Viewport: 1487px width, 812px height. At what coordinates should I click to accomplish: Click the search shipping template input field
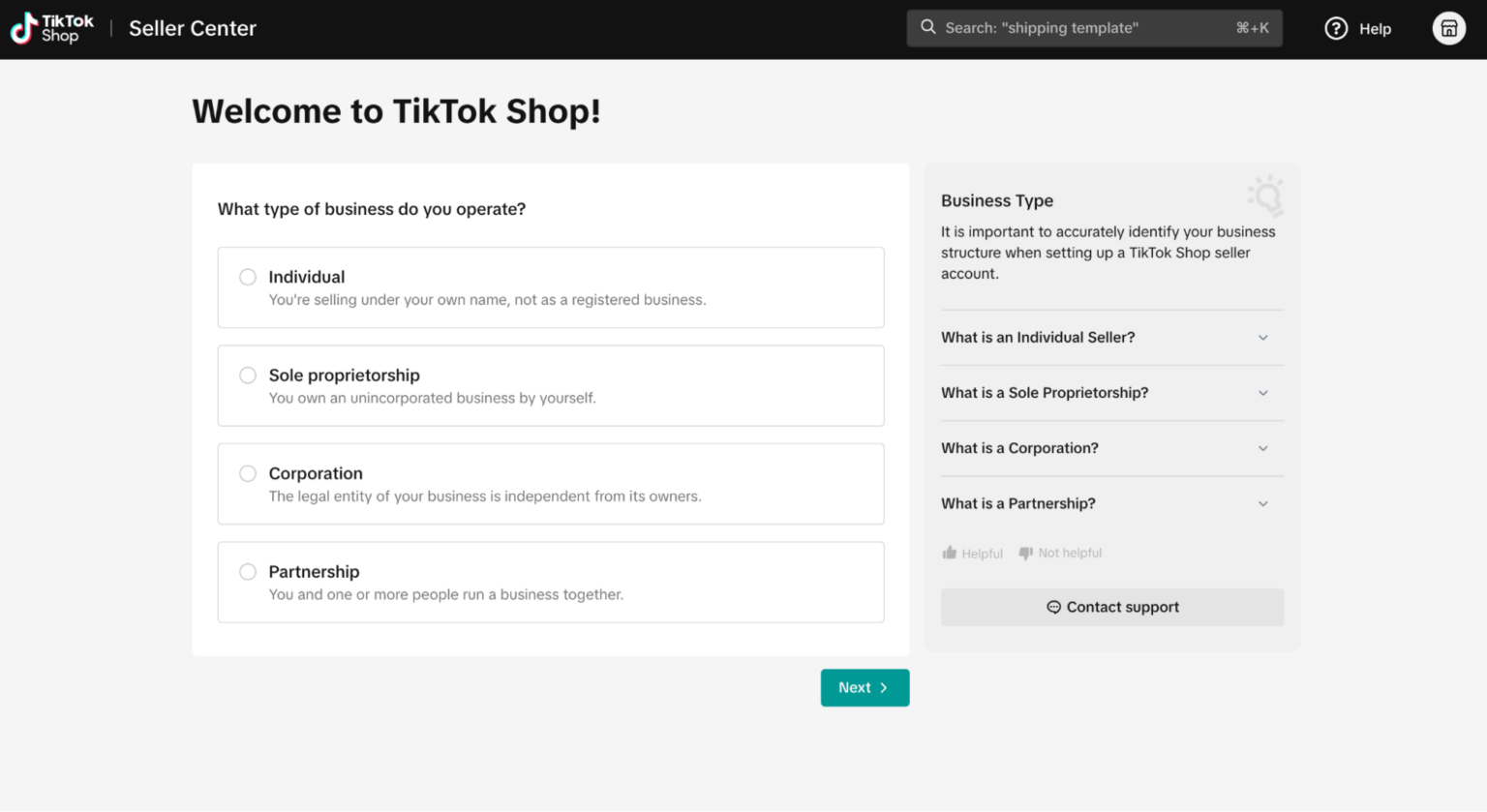point(1094,27)
